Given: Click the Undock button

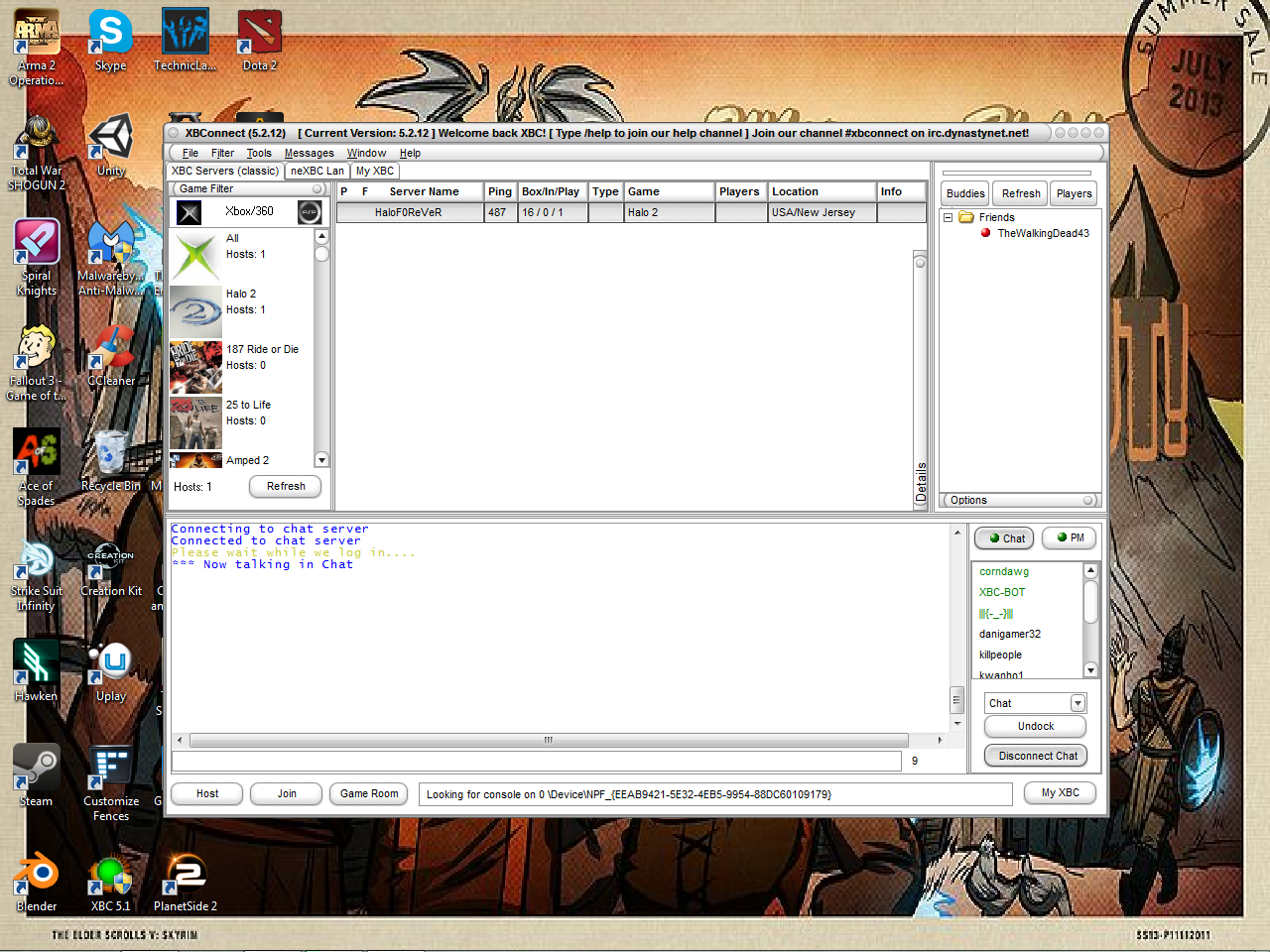Looking at the screenshot, I should click(x=1036, y=727).
